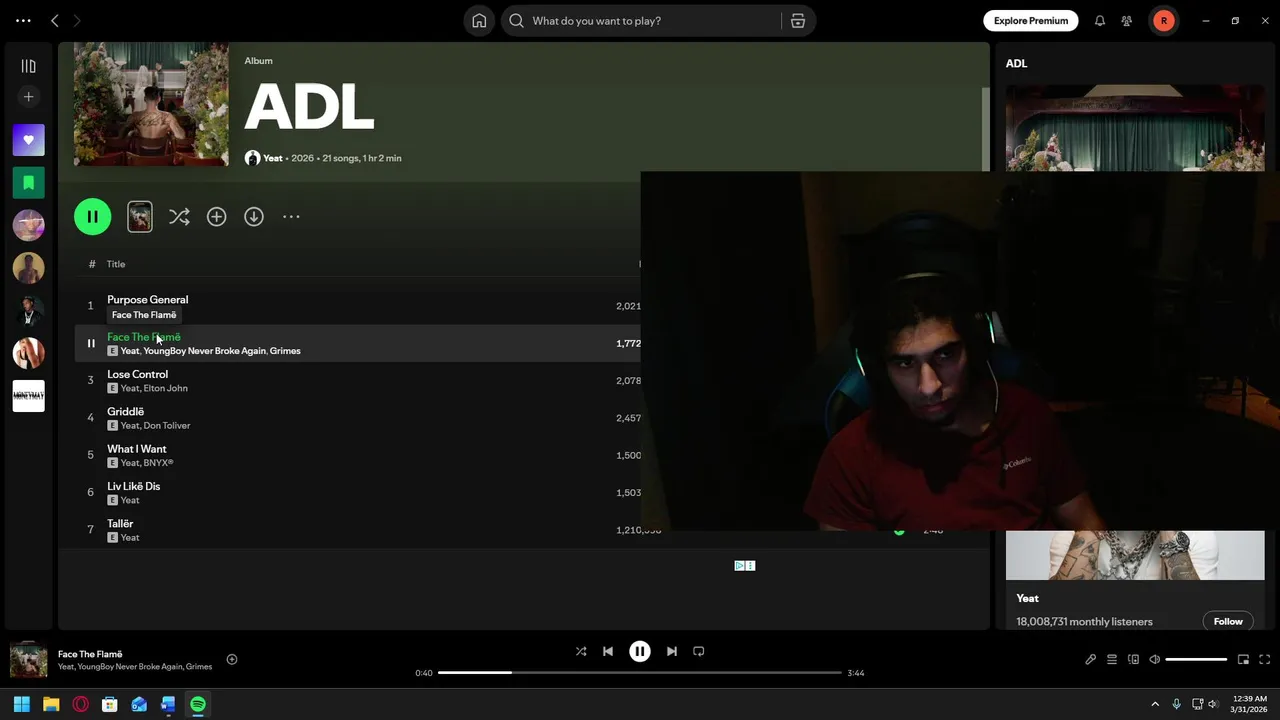
Task: Go to Home icon
Action: [x=479, y=21]
